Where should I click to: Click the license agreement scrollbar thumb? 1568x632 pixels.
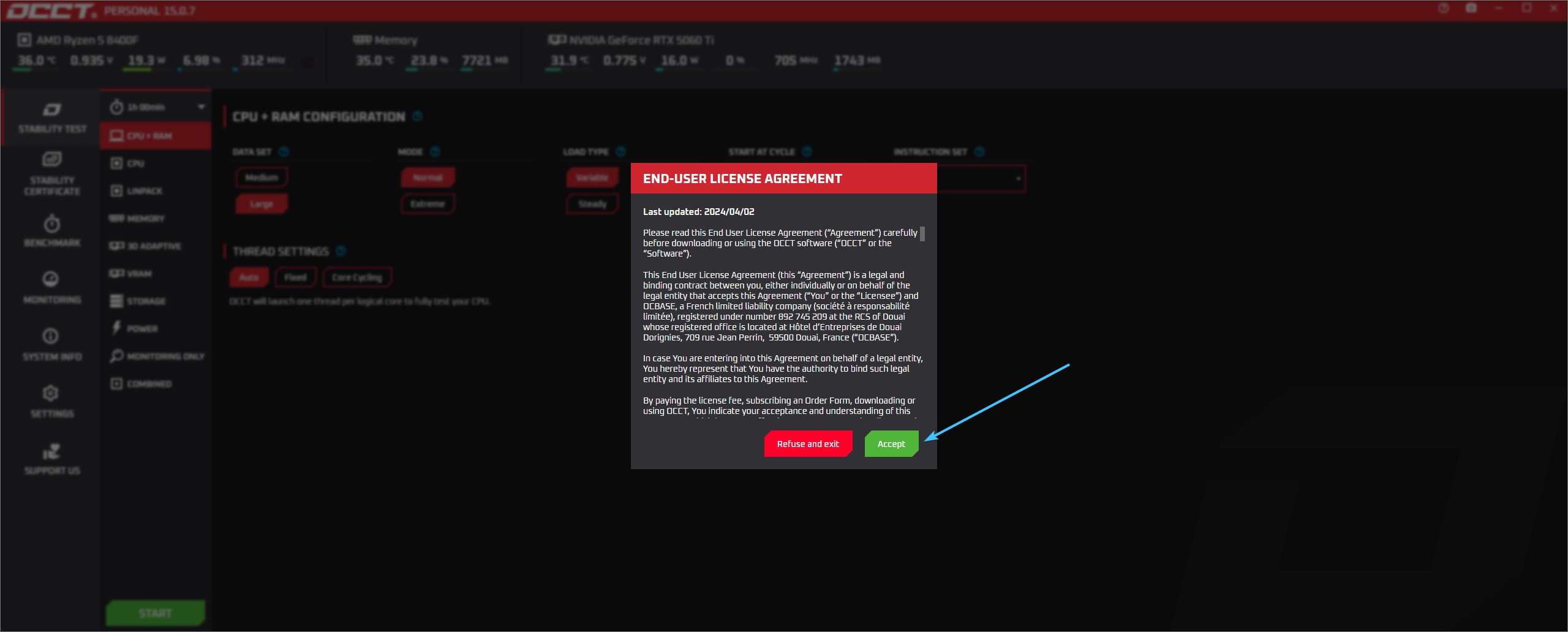click(x=922, y=234)
